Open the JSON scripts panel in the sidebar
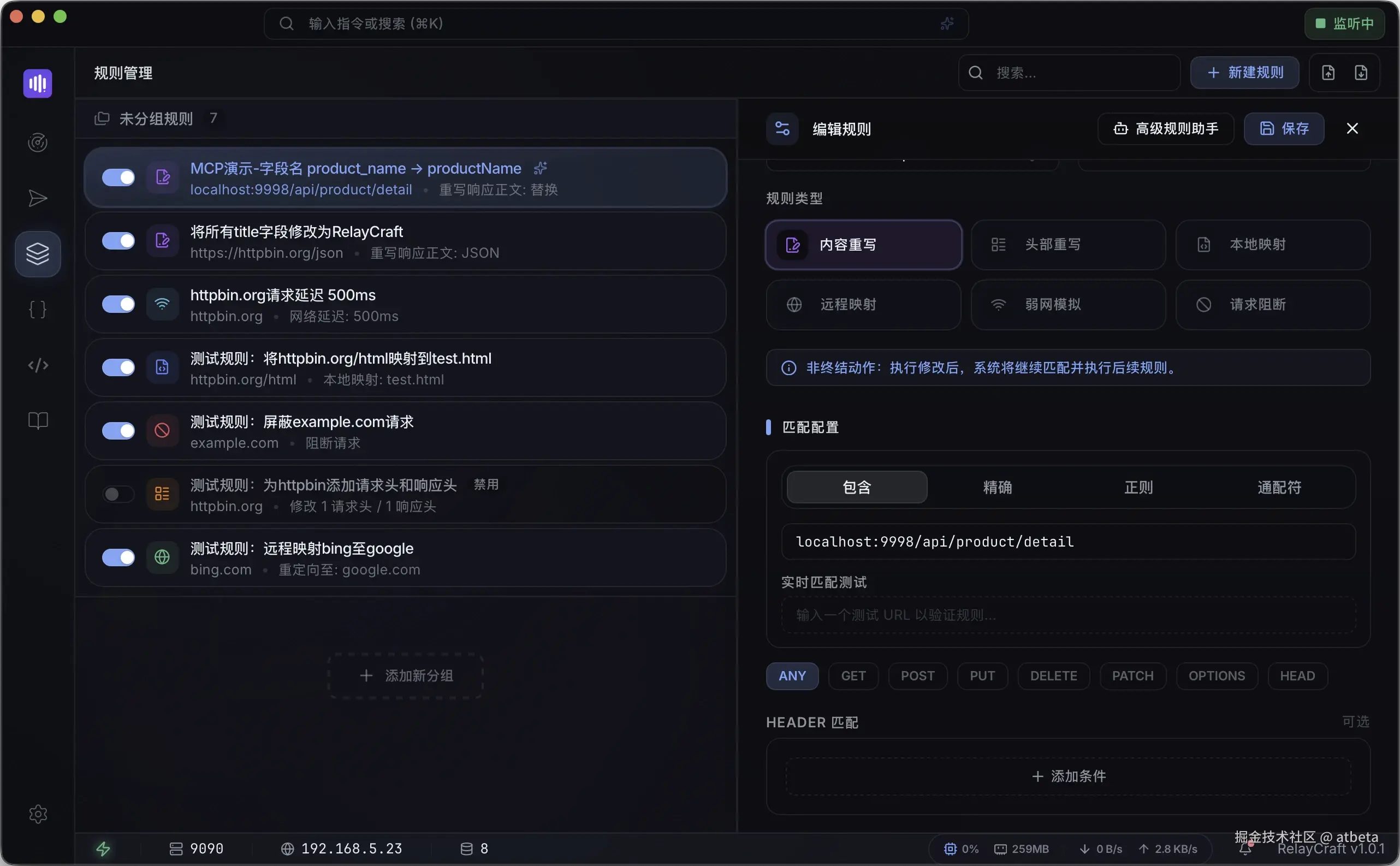Image resolution: width=1400 pixels, height=866 pixels. coord(37,309)
